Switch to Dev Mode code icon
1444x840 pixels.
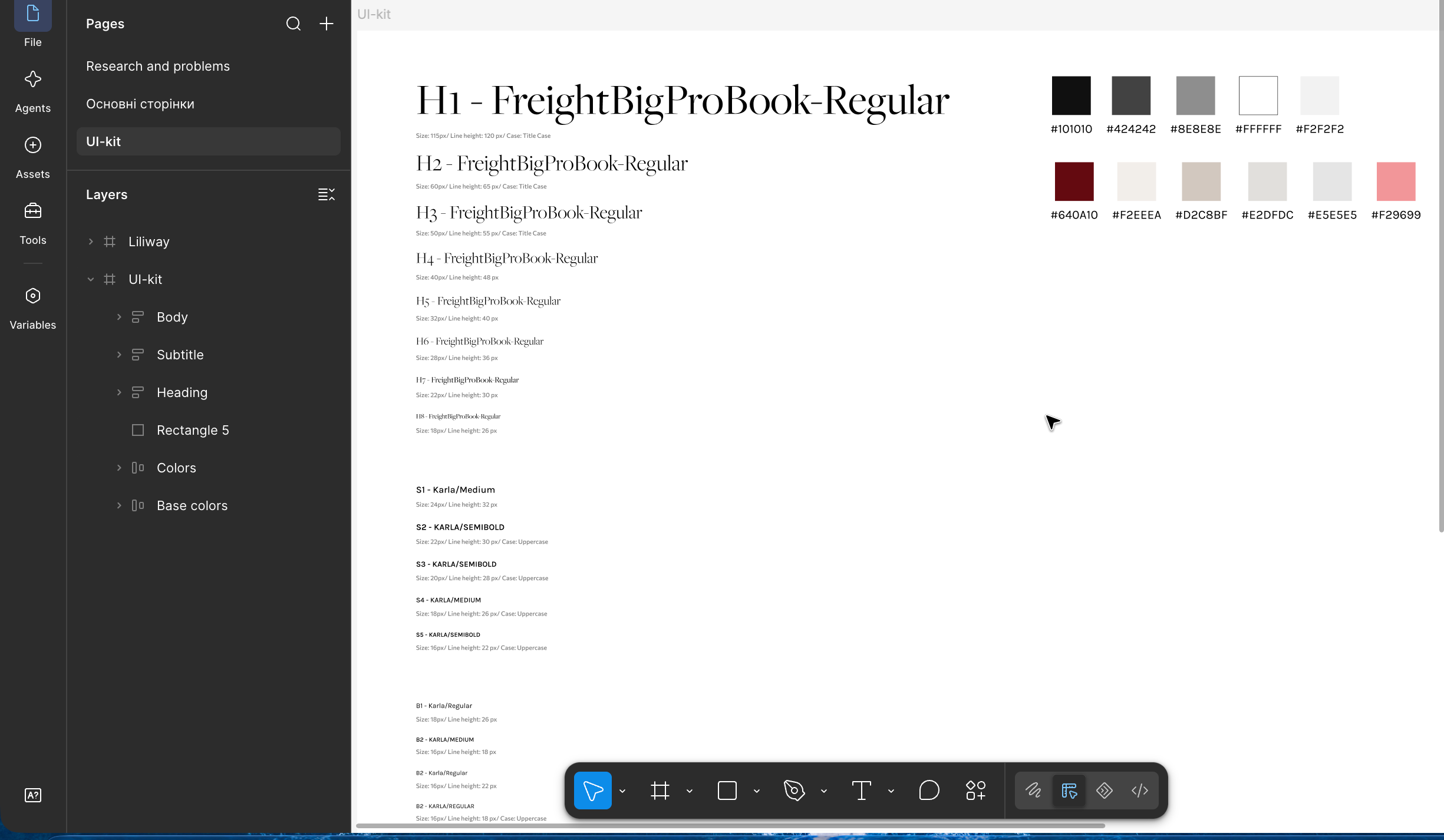click(1140, 791)
